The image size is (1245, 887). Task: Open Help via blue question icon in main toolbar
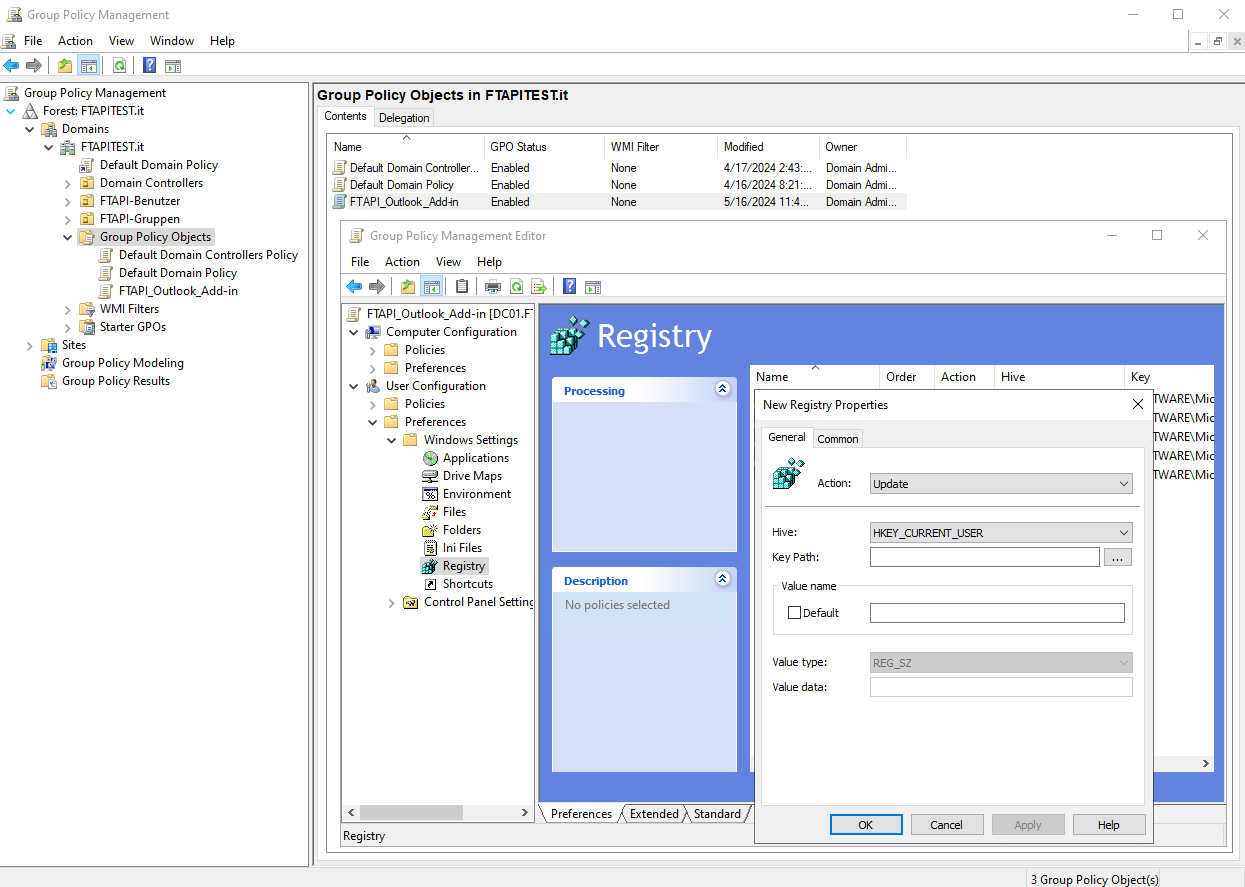click(x=149, y=66)
